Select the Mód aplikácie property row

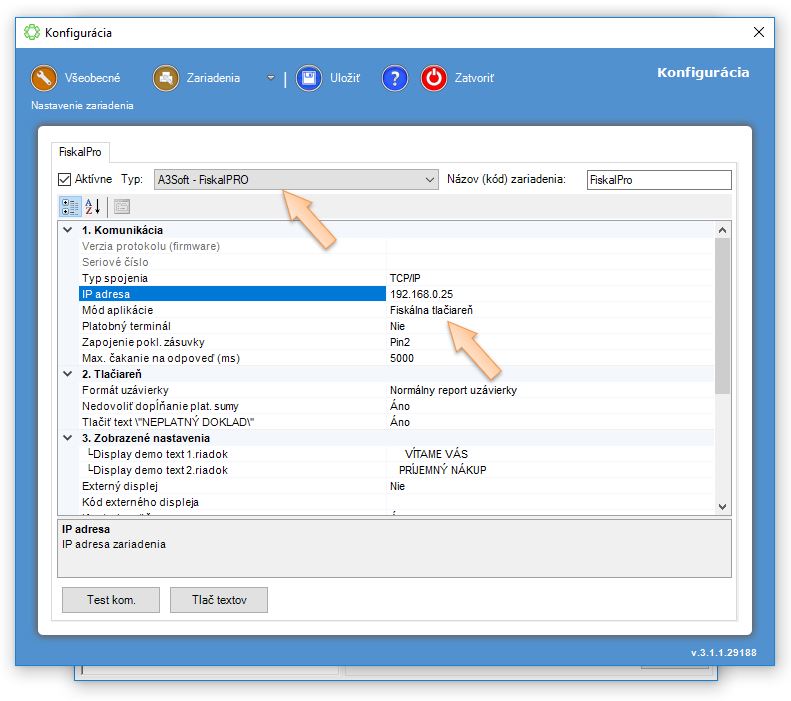pos(232,310)
